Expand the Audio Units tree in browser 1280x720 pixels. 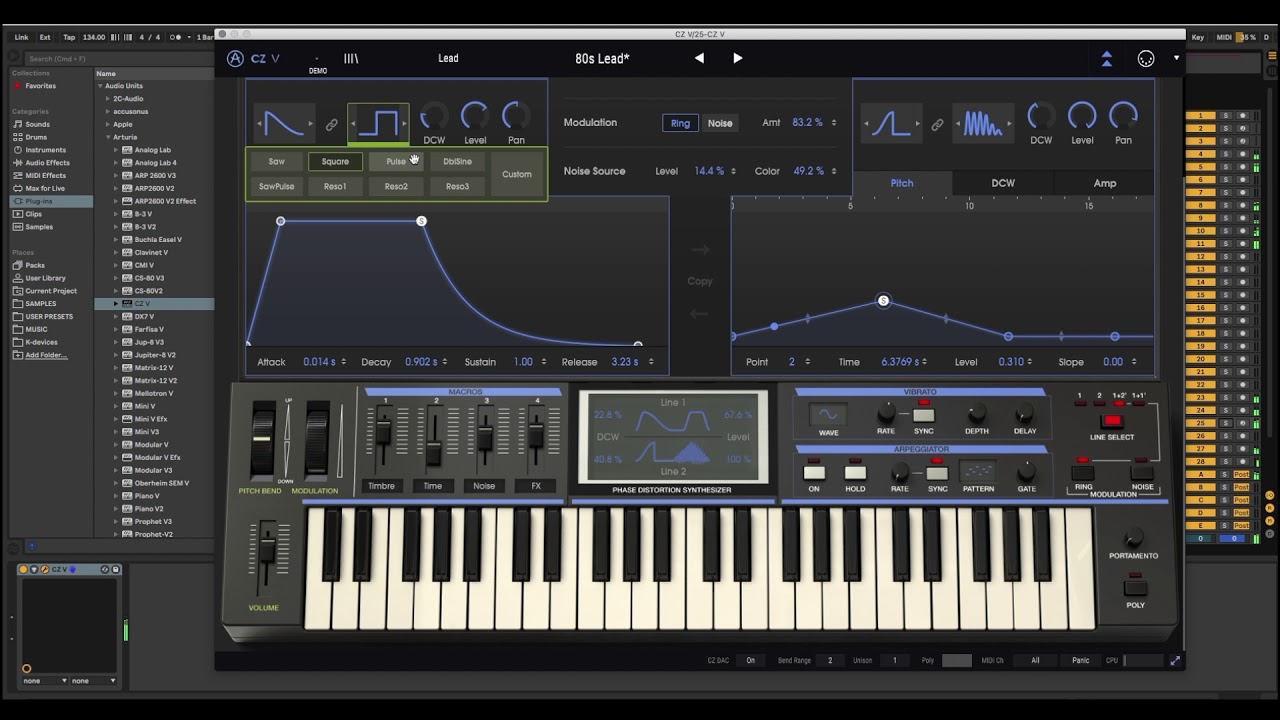(101, 86)
